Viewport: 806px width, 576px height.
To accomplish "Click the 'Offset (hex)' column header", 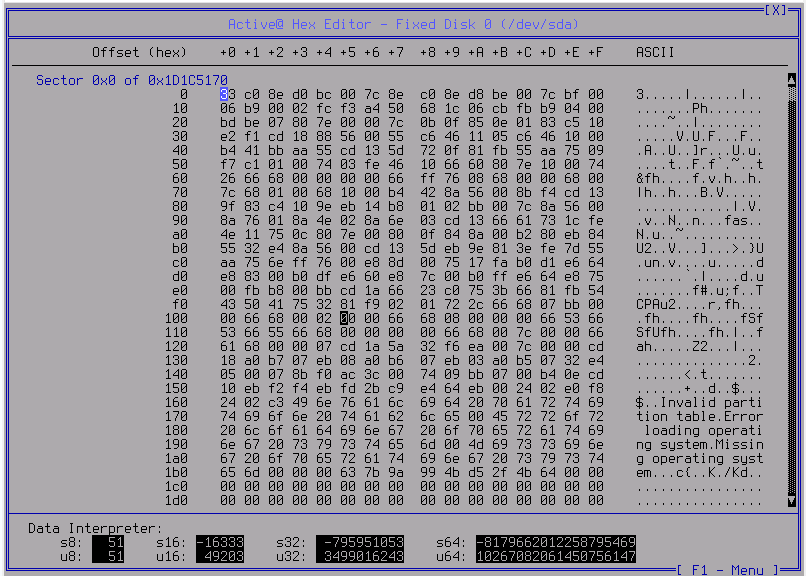I will (x=139, y=52).
